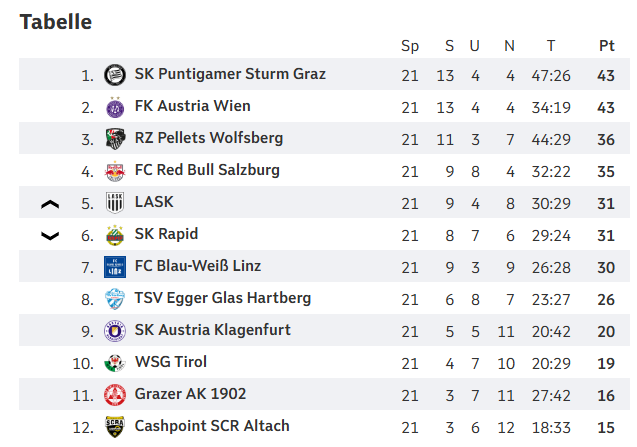637x447 pixels.
Task: Click the Blau-Weiß Linz blue square logo
Action: [115, 267]
